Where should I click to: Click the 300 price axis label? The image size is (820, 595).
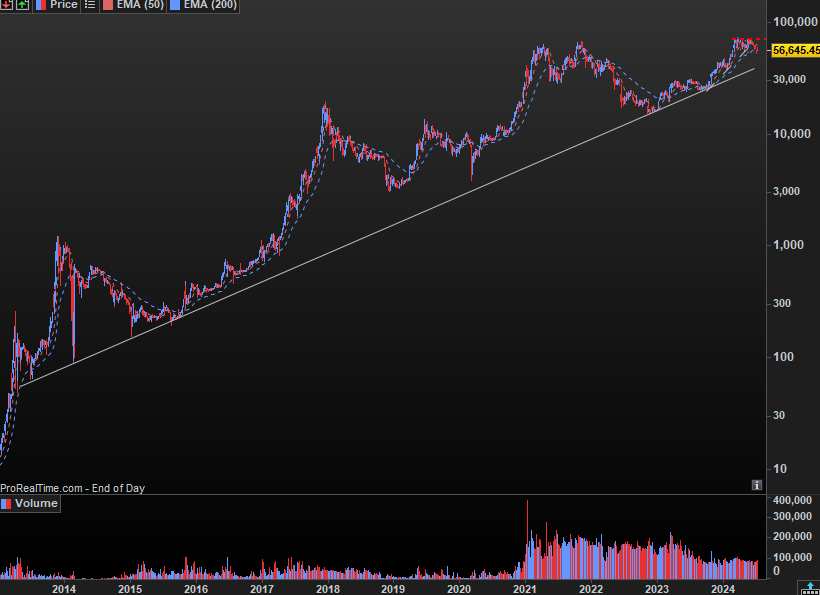(782, 303)
